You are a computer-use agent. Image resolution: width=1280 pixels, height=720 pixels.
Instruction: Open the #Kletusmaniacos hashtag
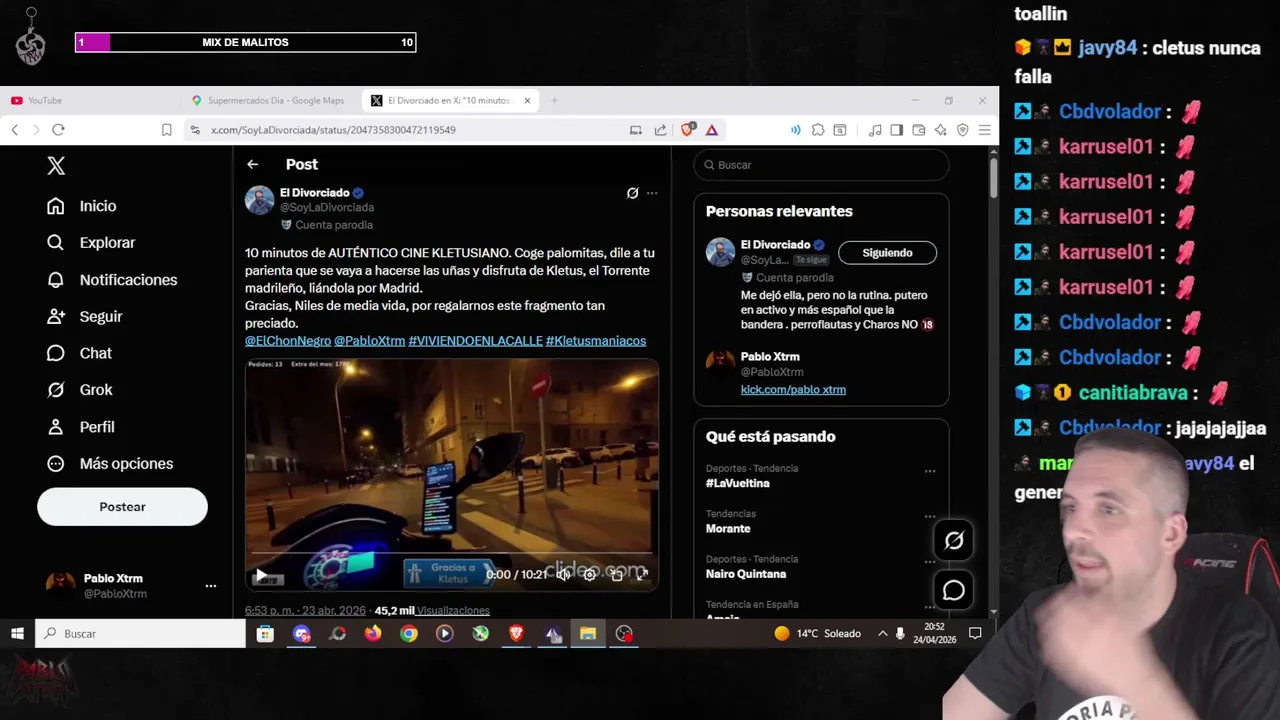tap(596, 341)
